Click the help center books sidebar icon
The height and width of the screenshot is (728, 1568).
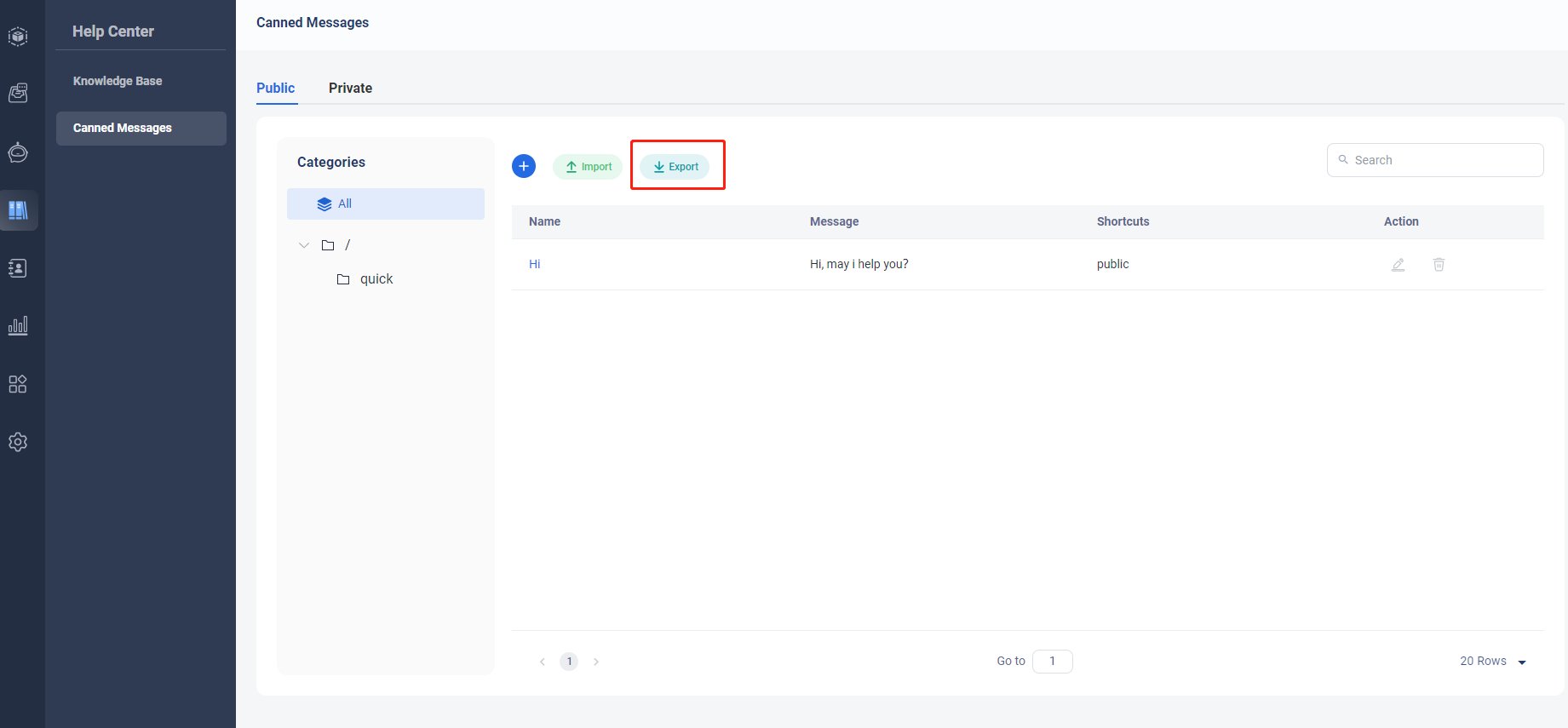point(18,210)
